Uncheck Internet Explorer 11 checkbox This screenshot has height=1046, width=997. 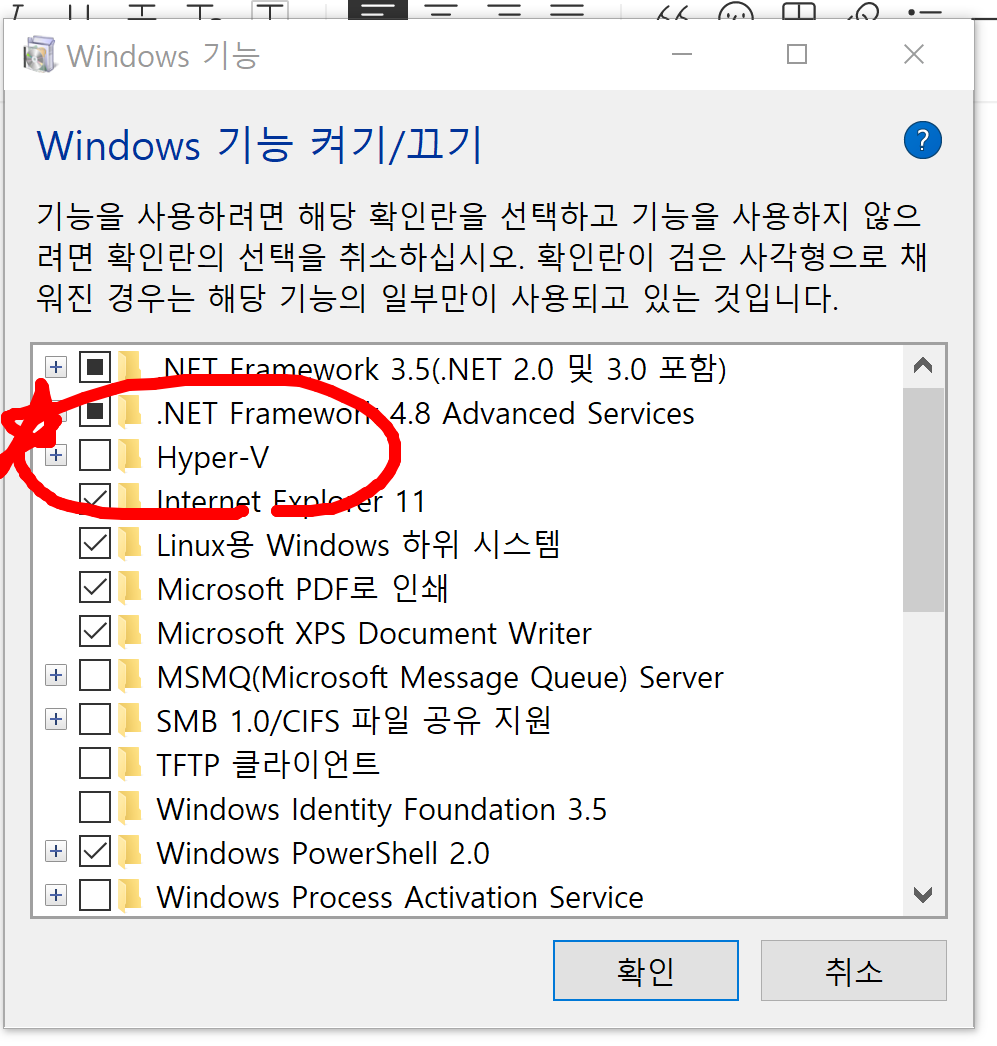pyautogui.click(x=95, y=499)
